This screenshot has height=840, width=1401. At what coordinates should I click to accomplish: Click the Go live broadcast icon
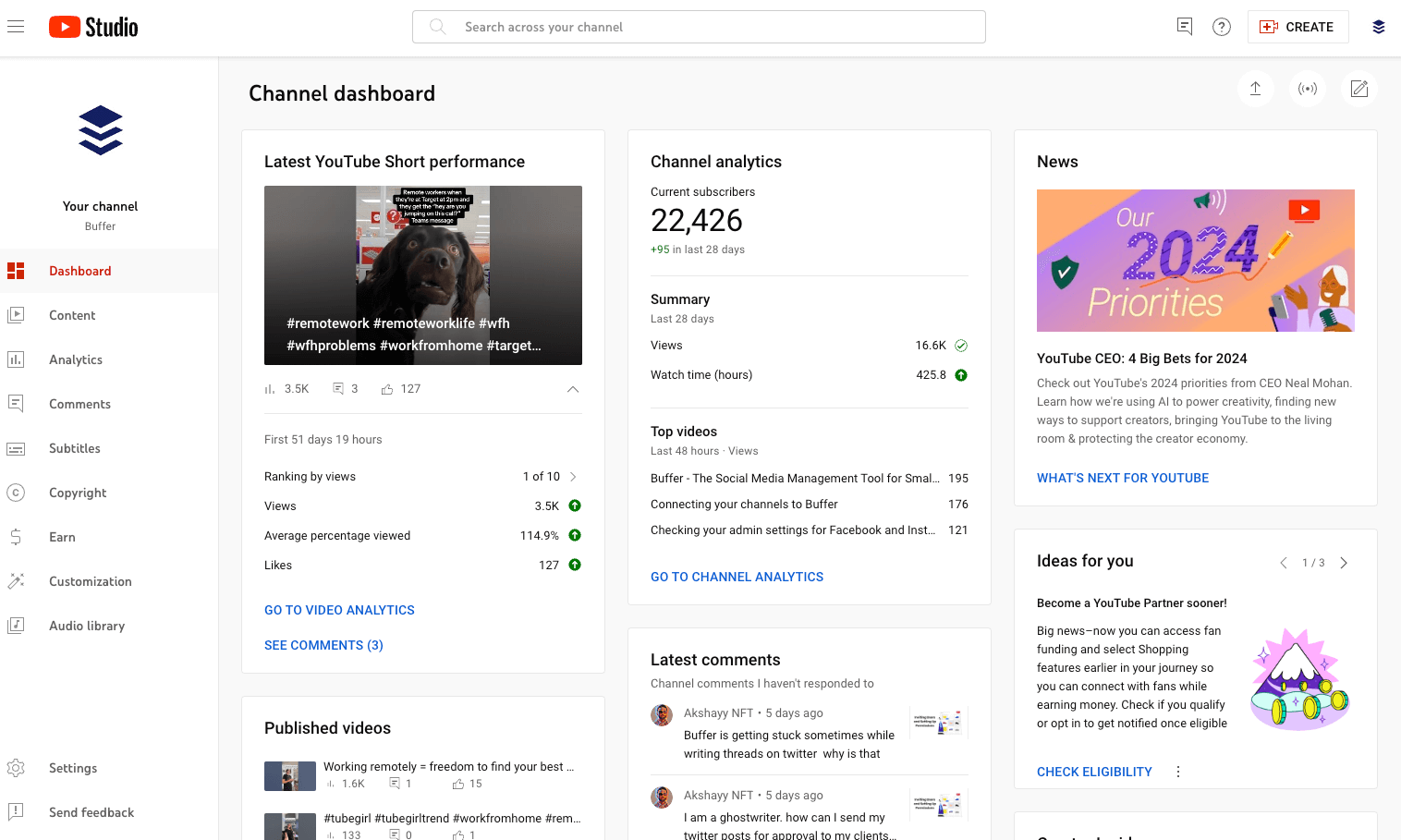(x=1307, y=89)
